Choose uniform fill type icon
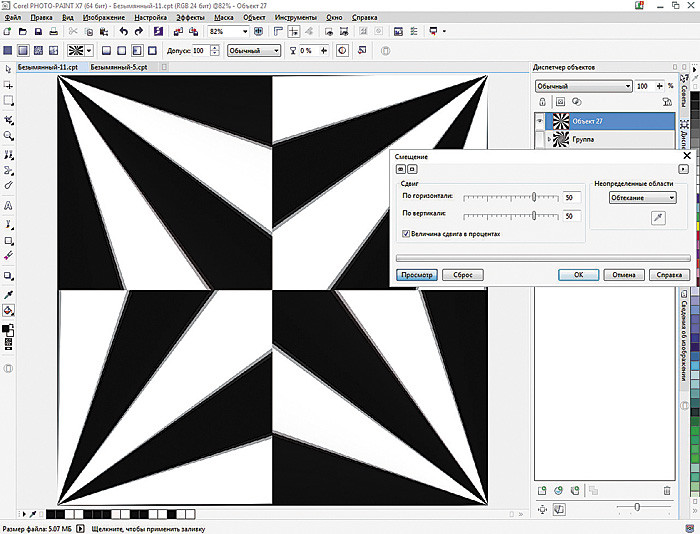 coord(8,50)
